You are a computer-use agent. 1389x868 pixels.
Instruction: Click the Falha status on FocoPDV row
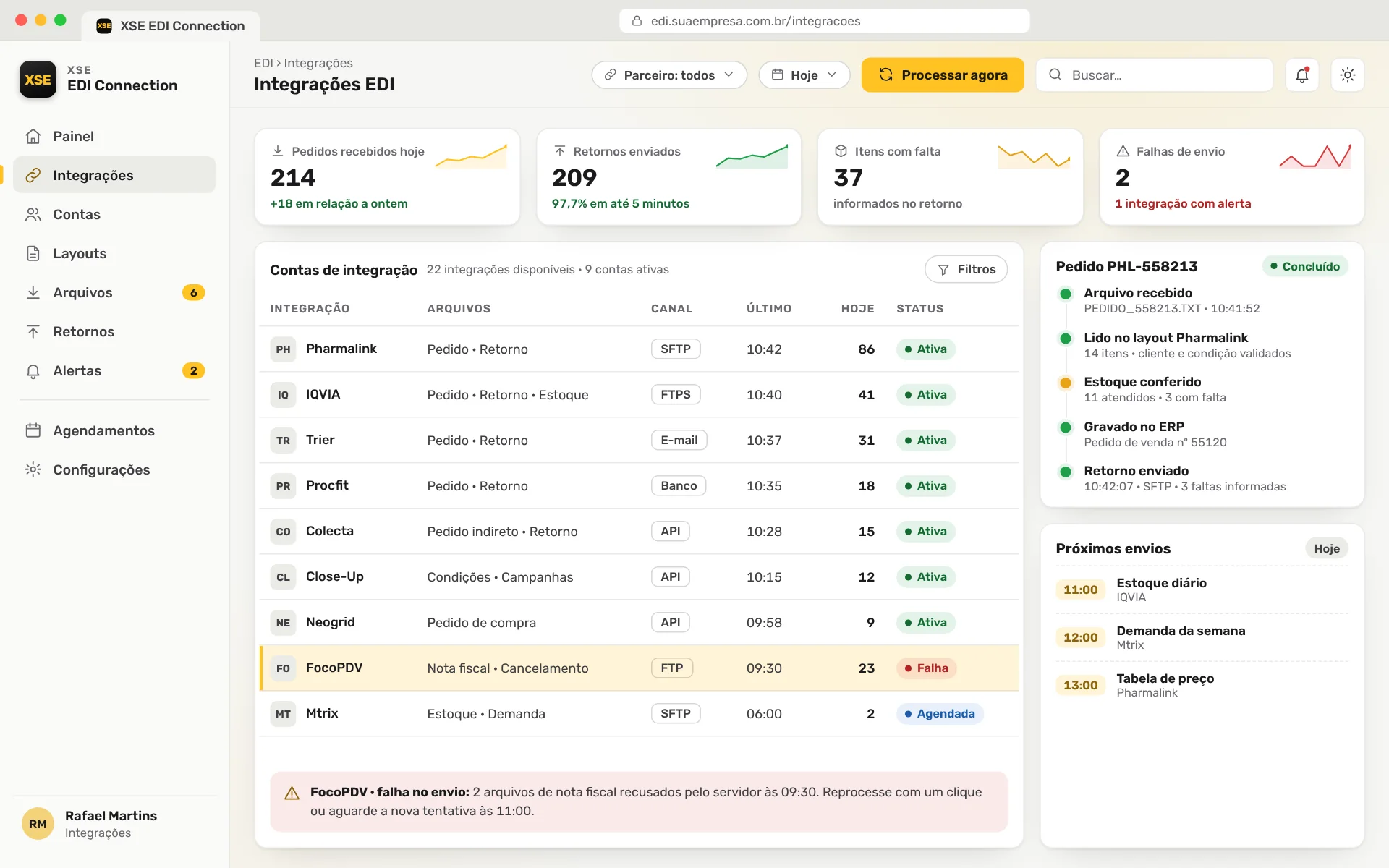[926, 668]
